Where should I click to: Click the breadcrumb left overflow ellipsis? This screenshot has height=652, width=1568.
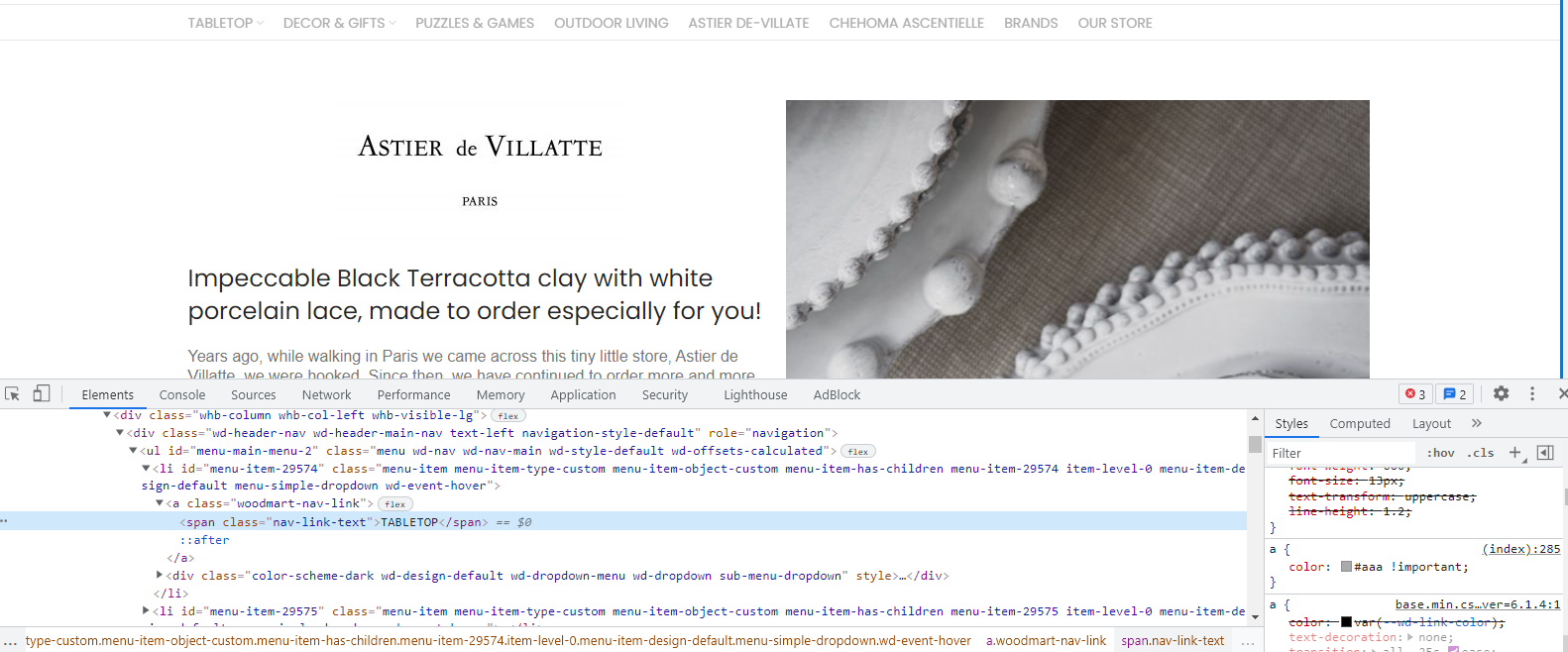pyautogui.click(x=10, y=641)
